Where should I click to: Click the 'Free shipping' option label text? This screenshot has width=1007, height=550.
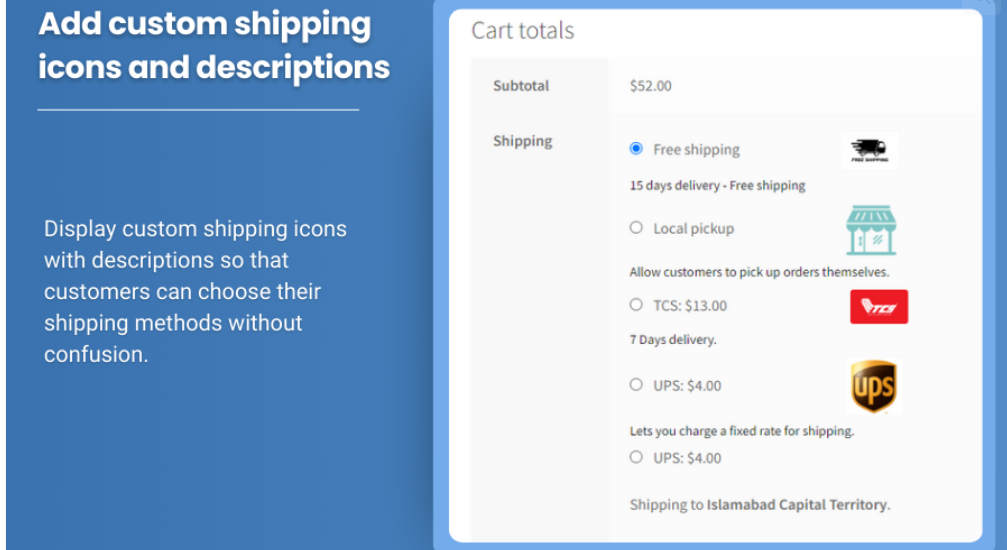click(x=696, y=150)
